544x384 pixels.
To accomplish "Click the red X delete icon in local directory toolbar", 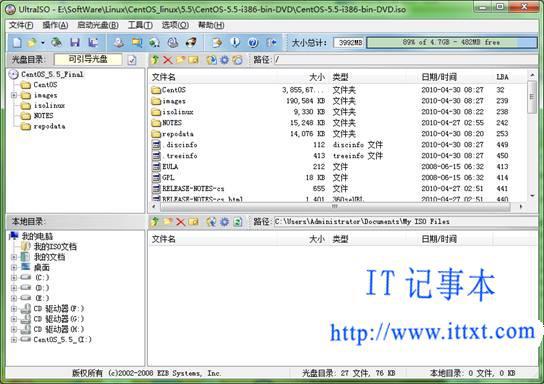I will [180, 222].
